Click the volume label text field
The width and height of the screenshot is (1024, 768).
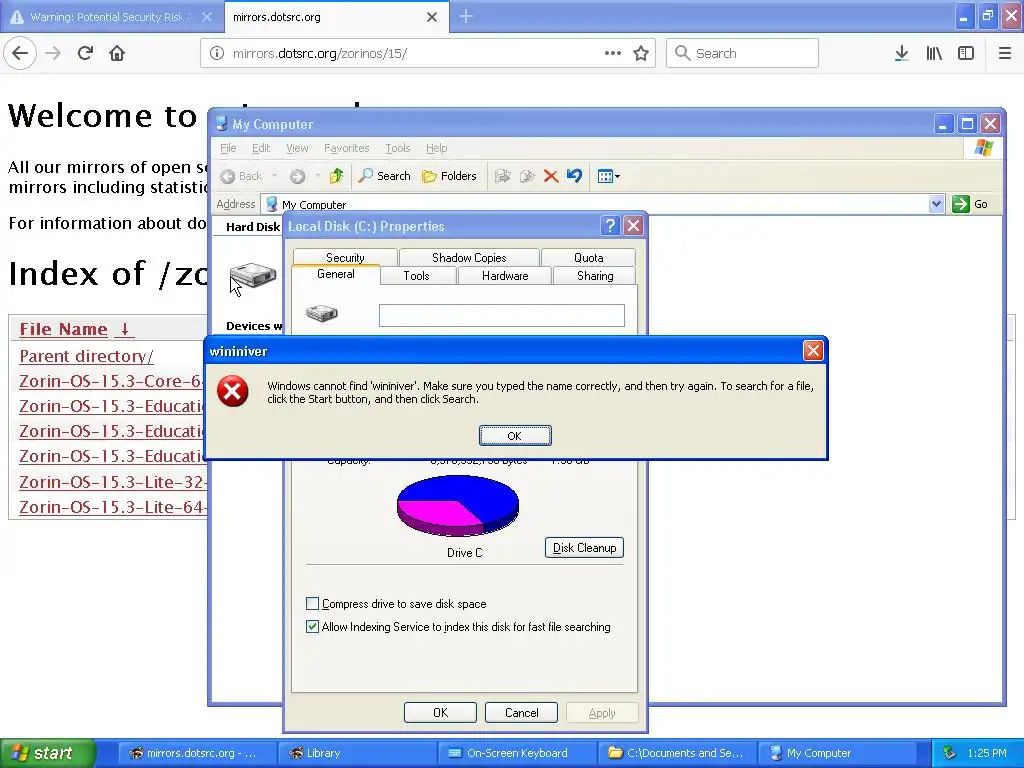[x=502, y=315]
